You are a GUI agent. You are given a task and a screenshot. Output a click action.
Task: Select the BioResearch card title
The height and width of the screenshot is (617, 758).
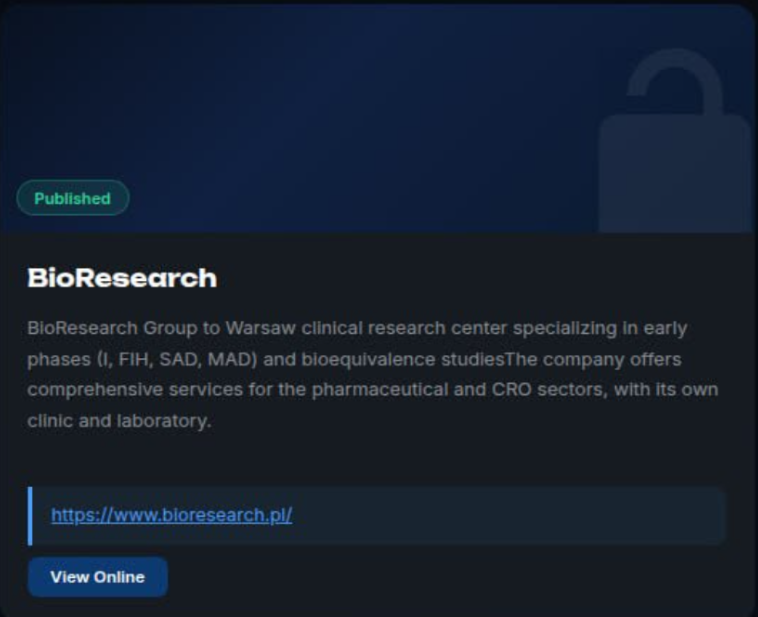(x=122, y=278)
